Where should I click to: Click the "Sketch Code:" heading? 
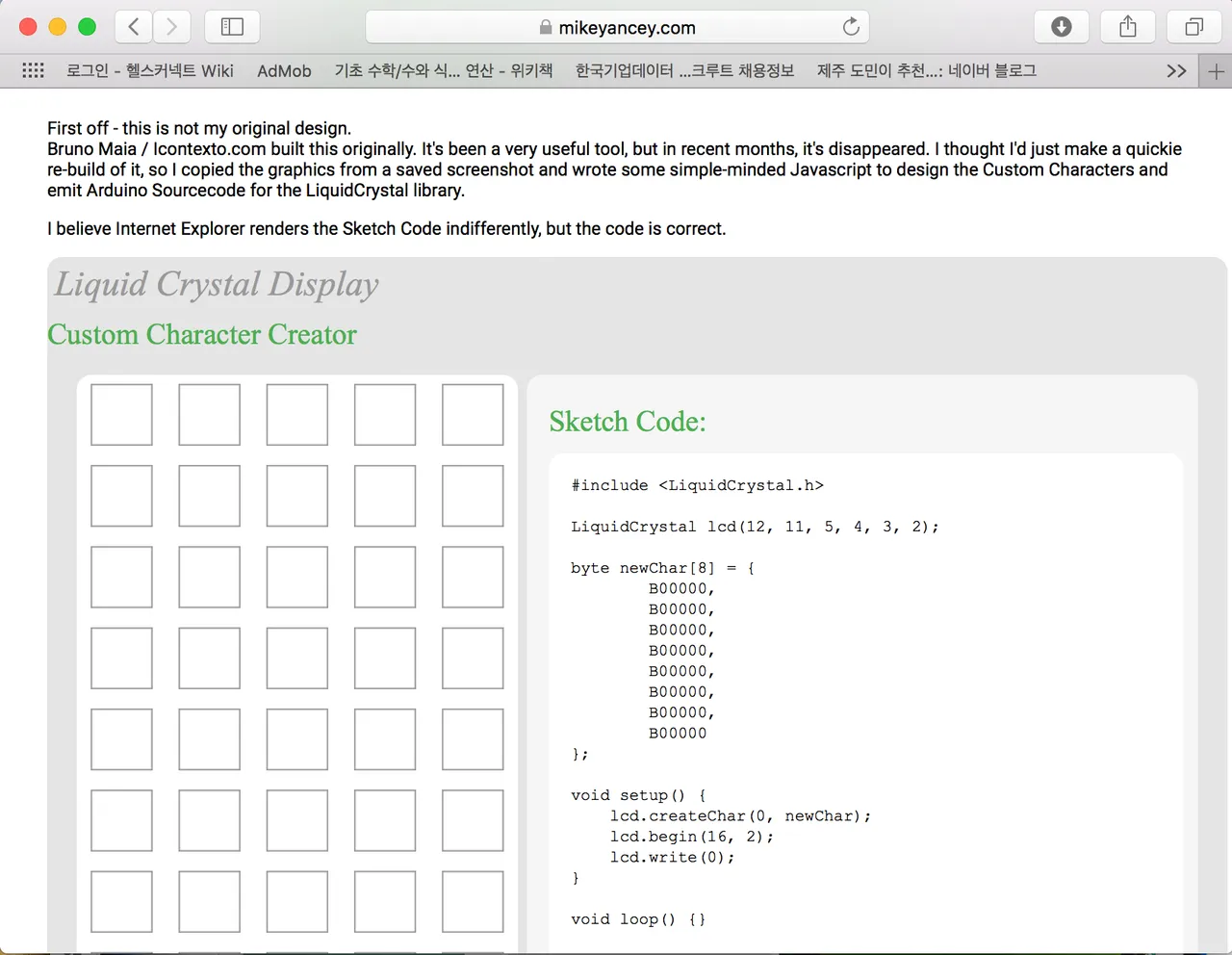pyautogui.click(x=628, y=422)
